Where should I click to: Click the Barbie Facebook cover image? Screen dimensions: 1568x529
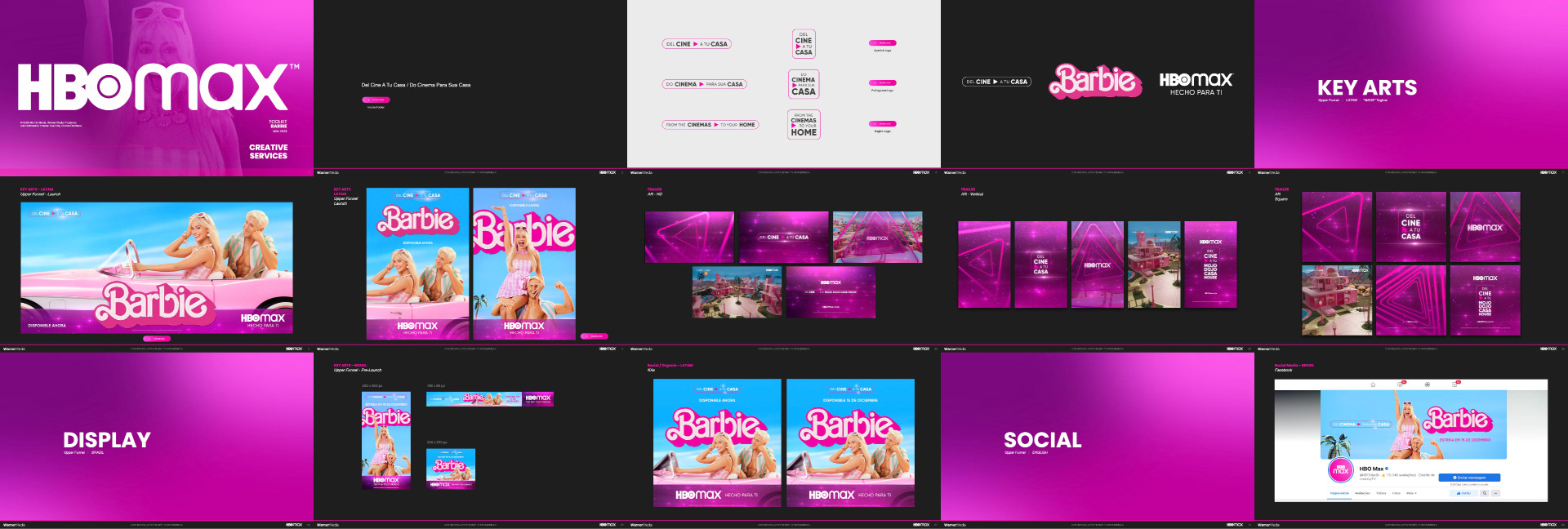[1414, 425]
